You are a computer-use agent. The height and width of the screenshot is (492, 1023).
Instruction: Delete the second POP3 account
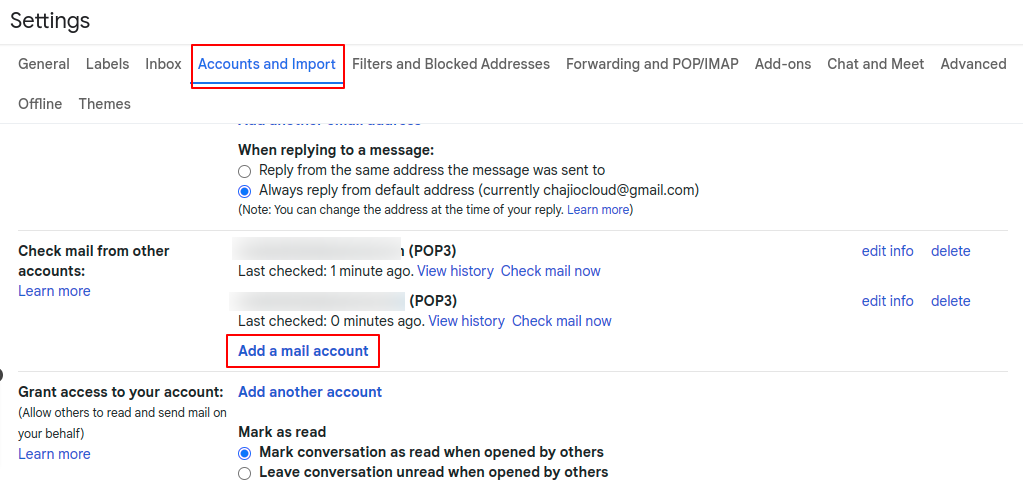click(950, 301)
